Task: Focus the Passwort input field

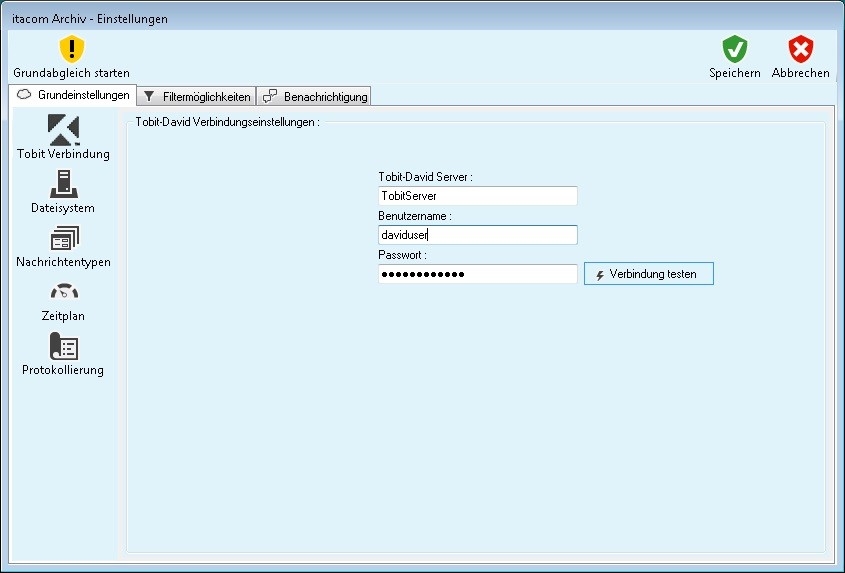Action: tap(477, 274)
